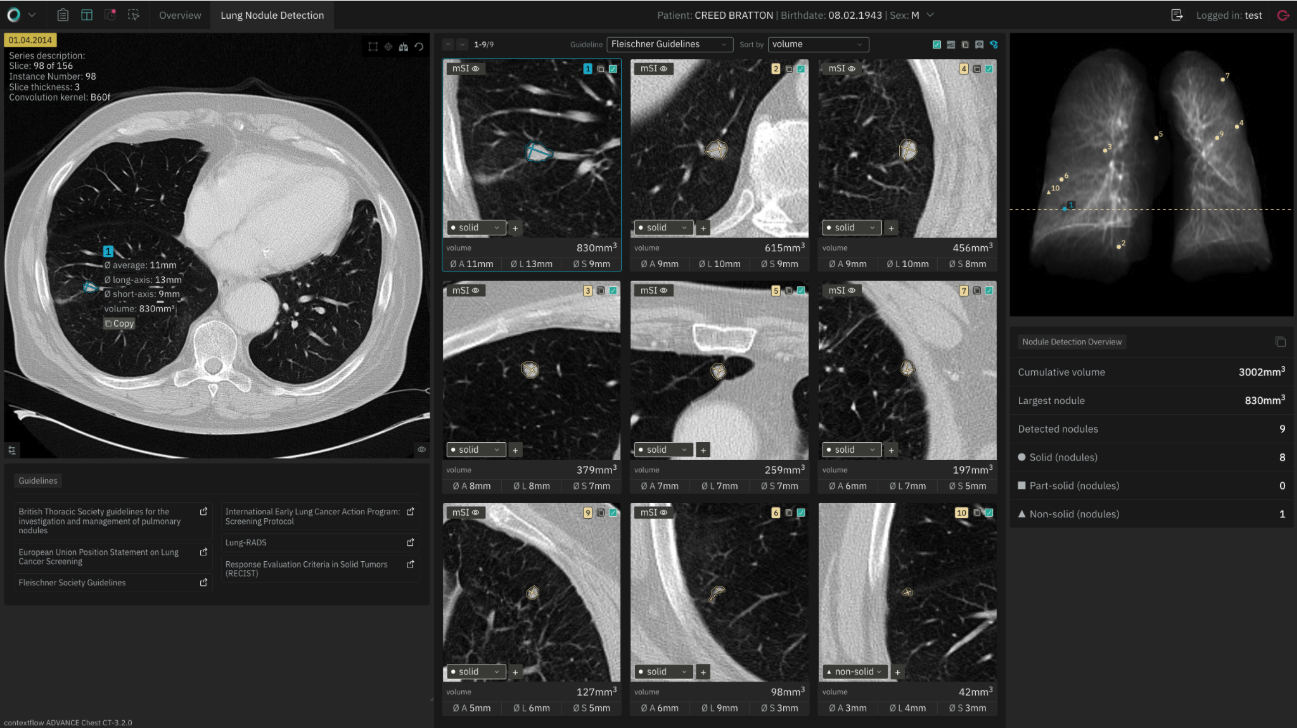
Task: Copy the Nodule Detection Overview with copy icon
Action: tap(1280, 342)
